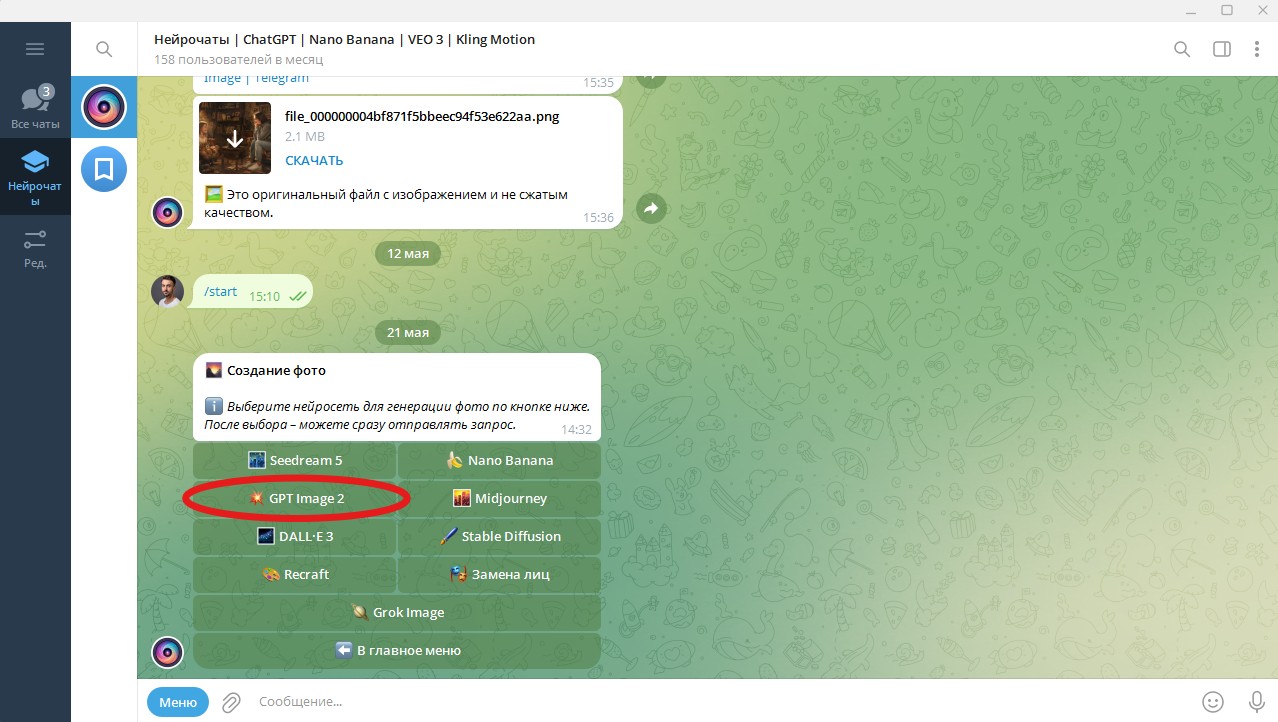Choose the DALL·E 3 button
This screenshot has width=1278, height=722.
pyautogui.click(x=295, y=536)
